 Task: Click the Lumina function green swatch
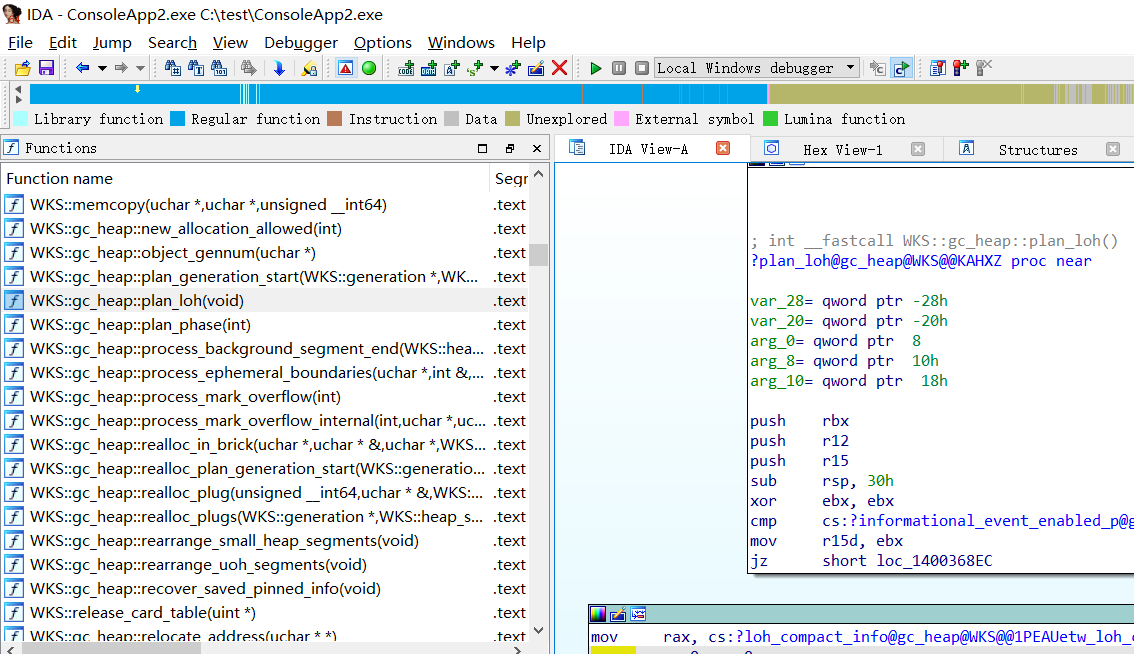770,119
